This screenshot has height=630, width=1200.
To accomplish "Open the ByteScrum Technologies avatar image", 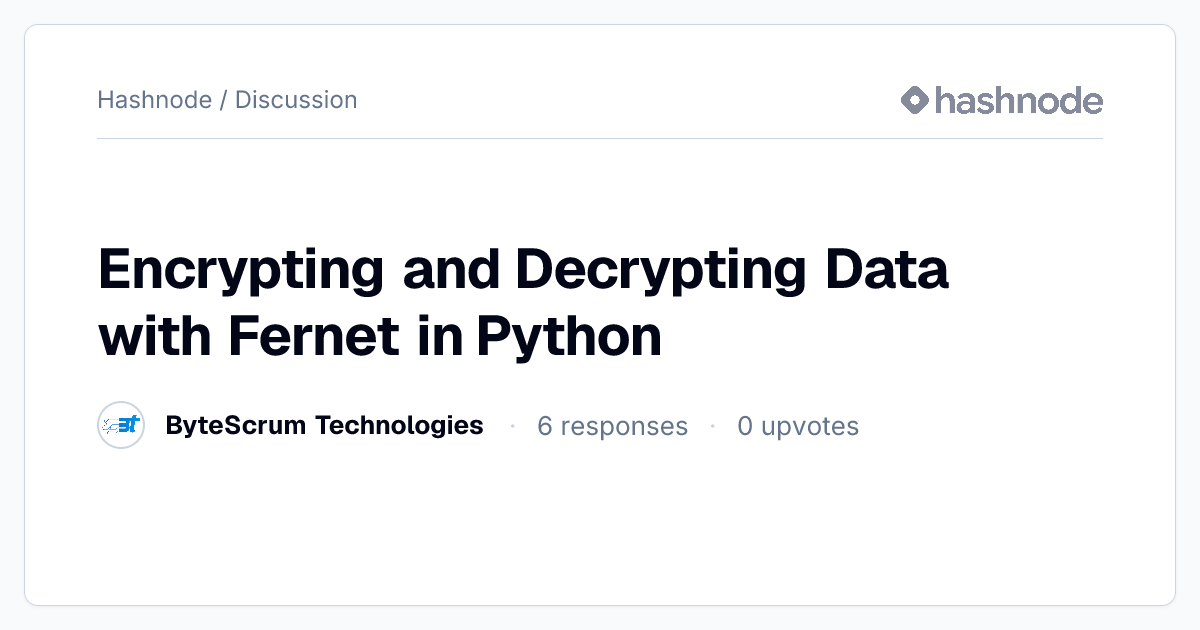I will (x=122, y=426).
